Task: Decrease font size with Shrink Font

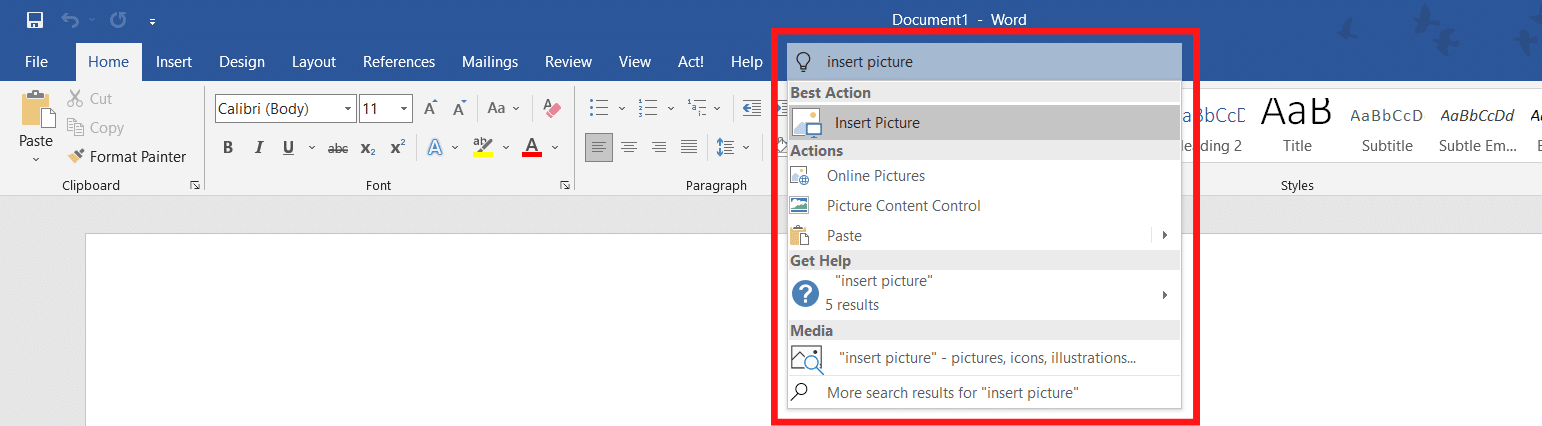Action: 459,109
